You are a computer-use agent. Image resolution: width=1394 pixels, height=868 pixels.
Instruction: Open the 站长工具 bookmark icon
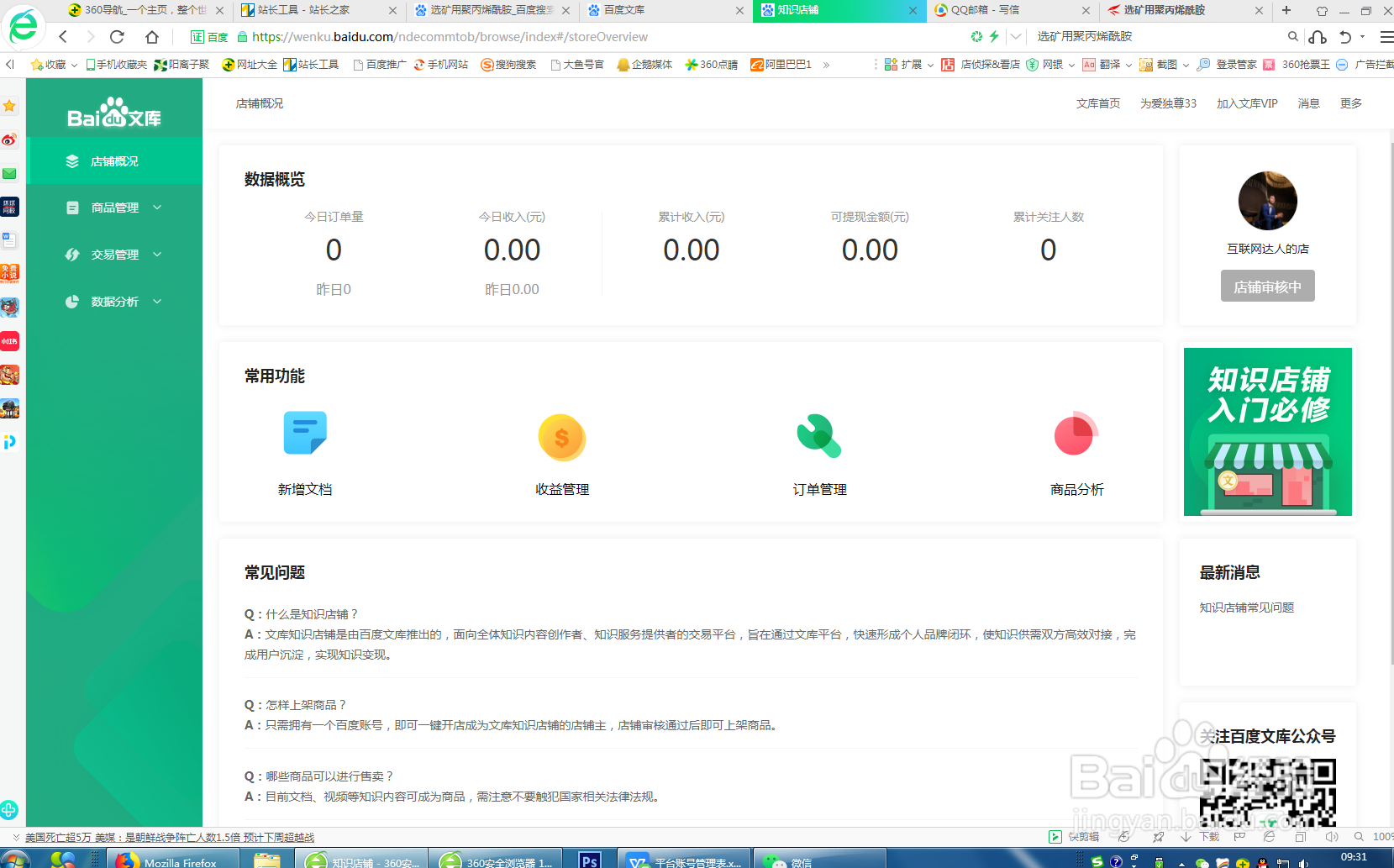290,64
